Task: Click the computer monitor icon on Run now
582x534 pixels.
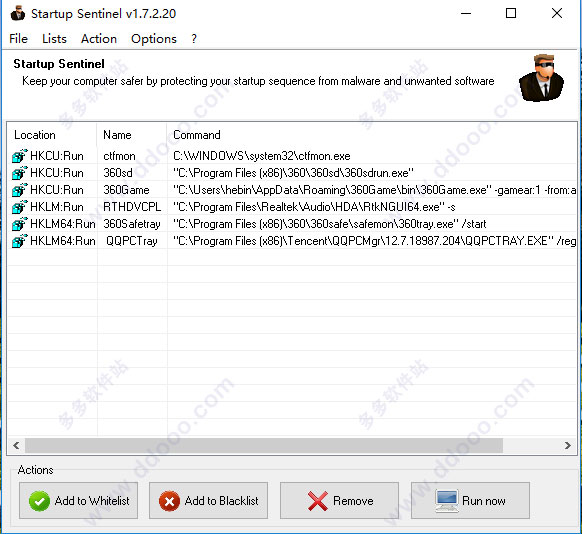Action: (x=447, y=501)
